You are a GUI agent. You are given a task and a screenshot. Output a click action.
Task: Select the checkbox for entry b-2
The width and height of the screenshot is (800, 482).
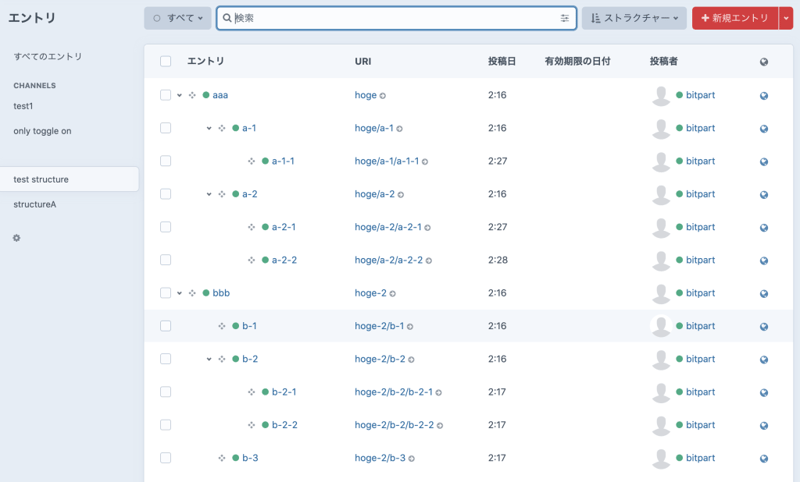(166, 359)
